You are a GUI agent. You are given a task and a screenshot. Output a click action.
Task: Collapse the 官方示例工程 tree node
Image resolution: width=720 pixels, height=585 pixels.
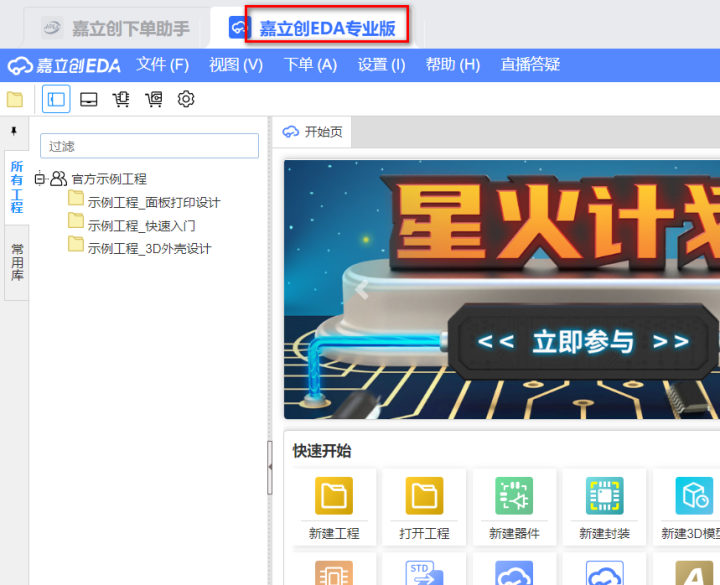tap(40, 179)
